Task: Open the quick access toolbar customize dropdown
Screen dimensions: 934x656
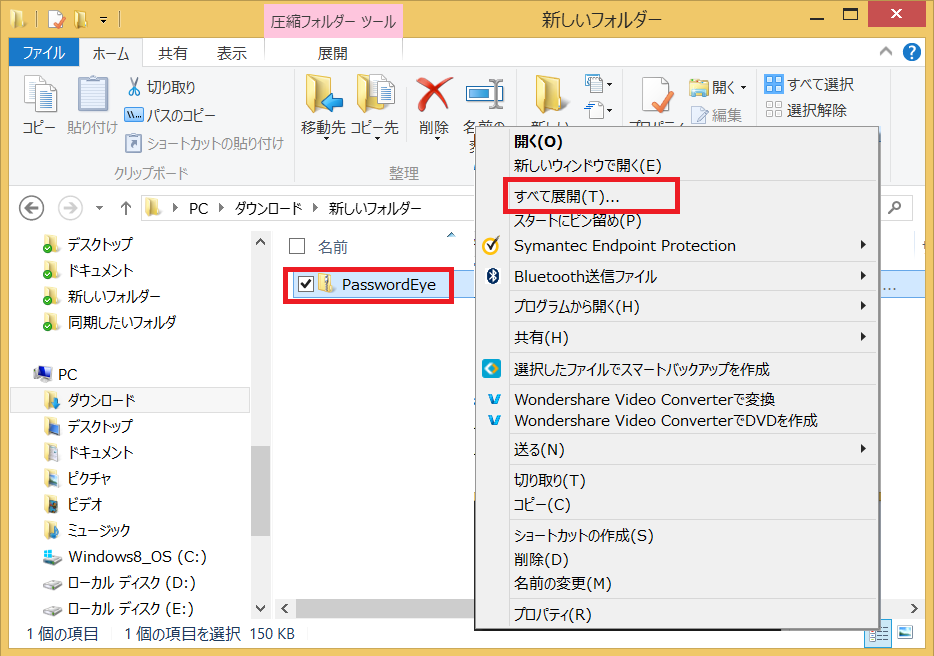Action: pyautogui.click(x=104, y=21)
